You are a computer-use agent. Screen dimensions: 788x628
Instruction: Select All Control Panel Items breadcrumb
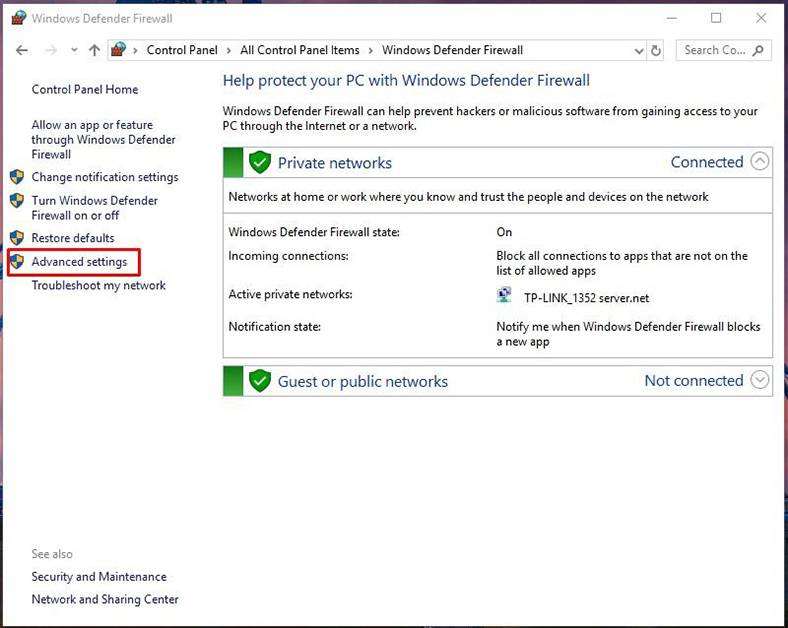coord(300,50)
